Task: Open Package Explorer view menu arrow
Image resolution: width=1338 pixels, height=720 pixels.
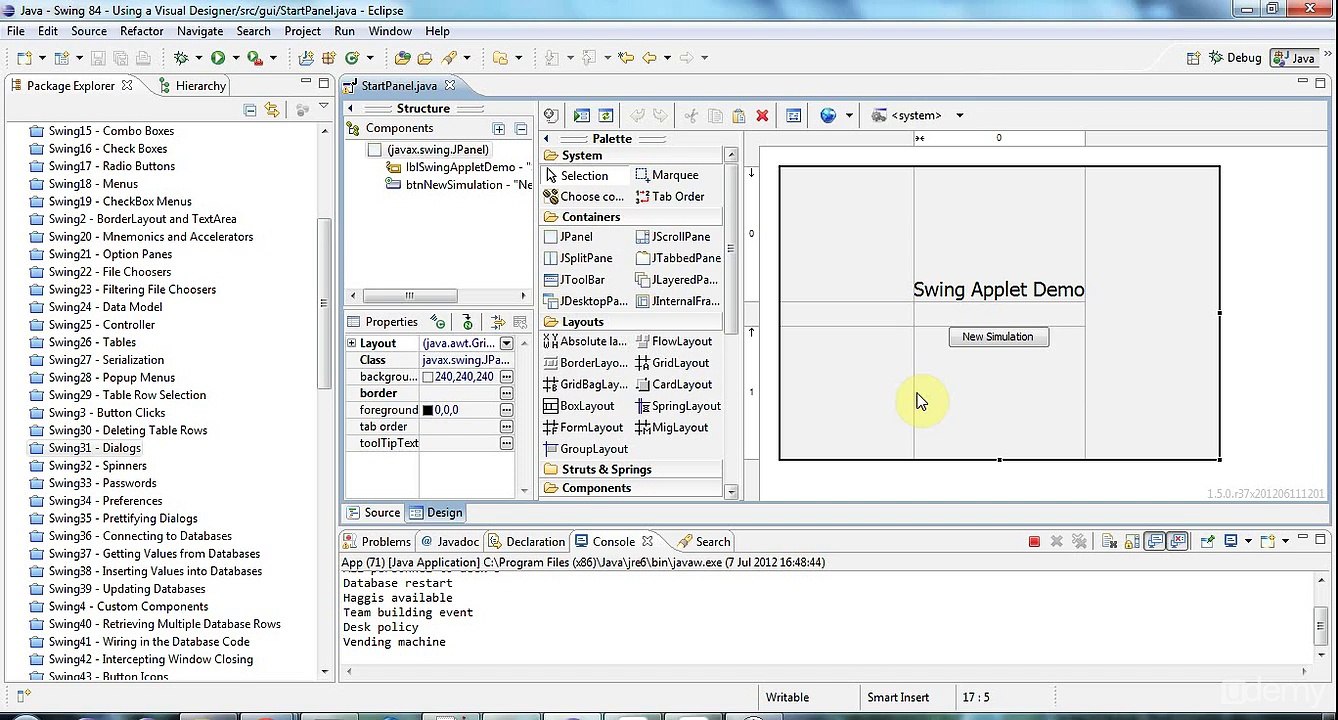Action: (324, 106)
